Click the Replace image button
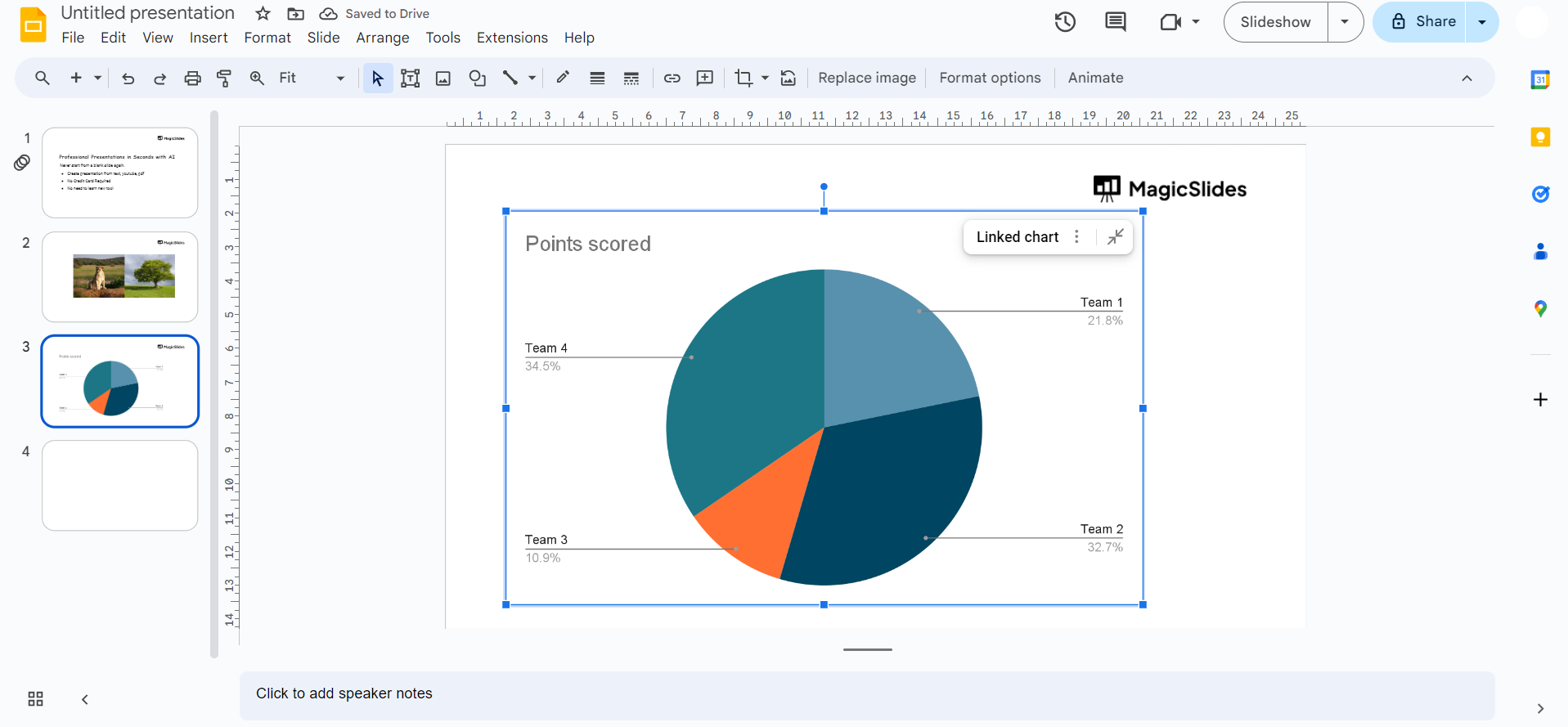 pyautogui.click(x=866, y=78)
